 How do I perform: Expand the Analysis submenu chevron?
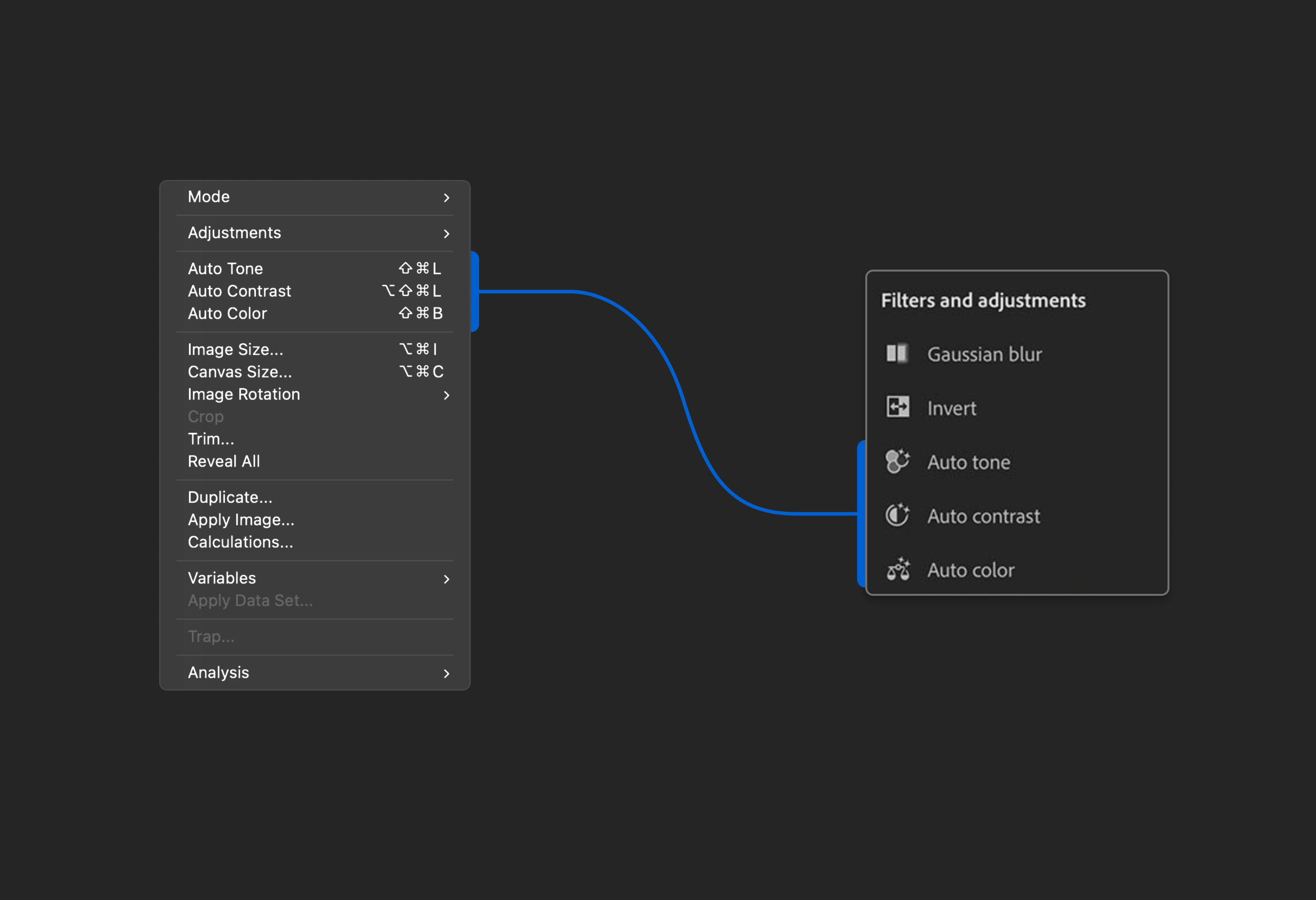coord(446,674)
